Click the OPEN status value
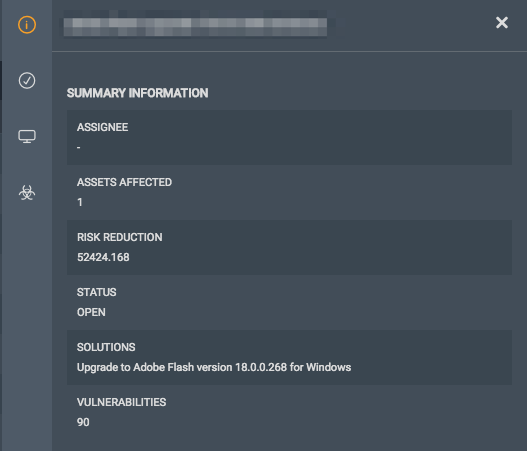This screenshot has width=527, height=451. [x=91, y=313]
